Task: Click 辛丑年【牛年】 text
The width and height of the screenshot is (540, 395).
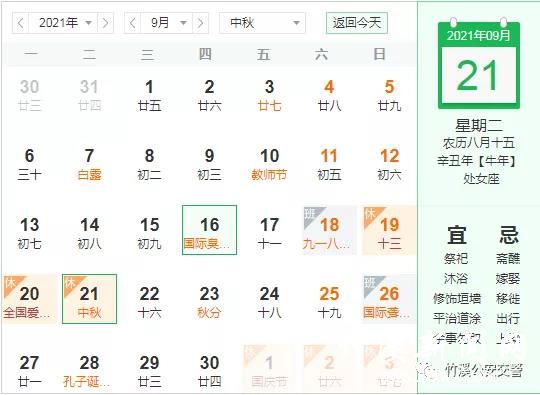Action: click(477, 161)
